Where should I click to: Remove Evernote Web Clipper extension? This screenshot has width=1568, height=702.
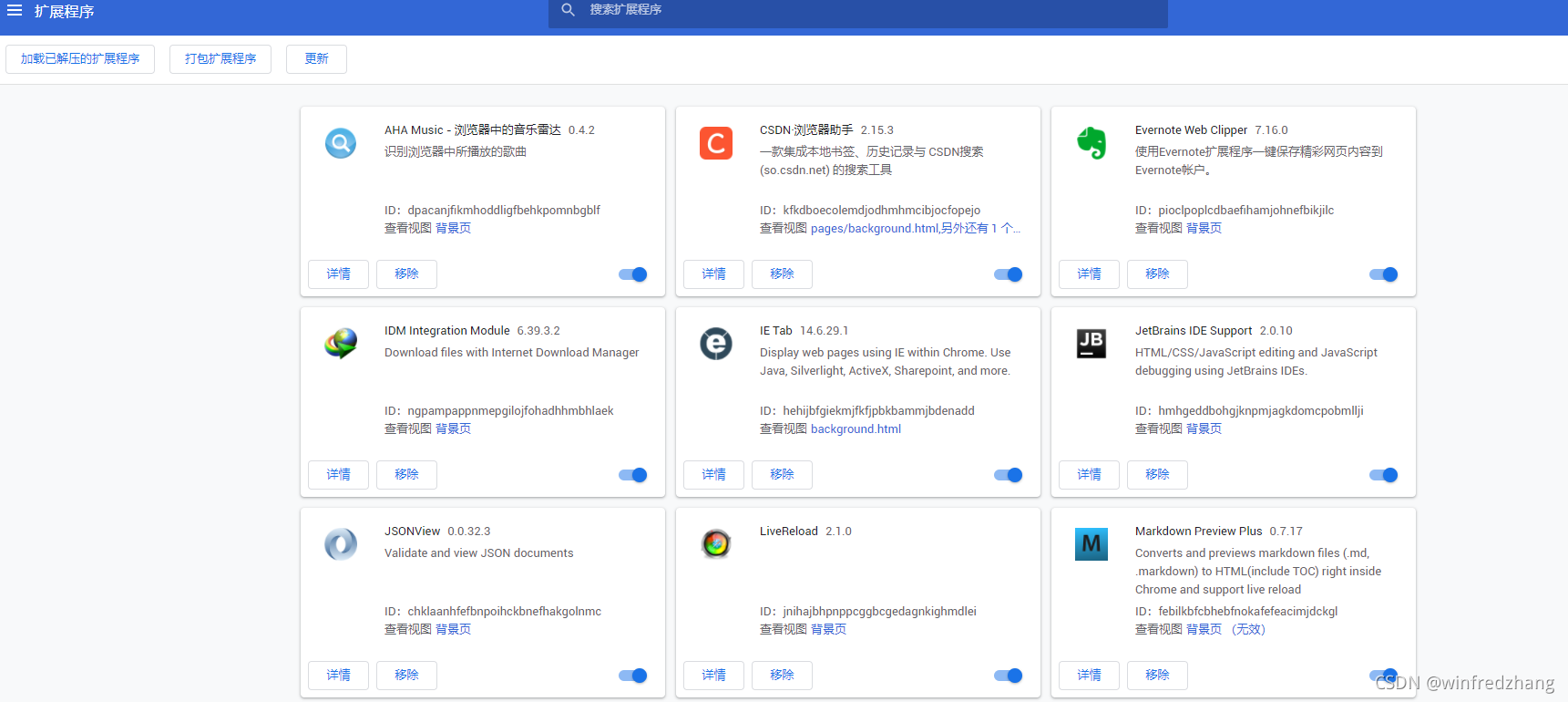tap(1157, 274)
